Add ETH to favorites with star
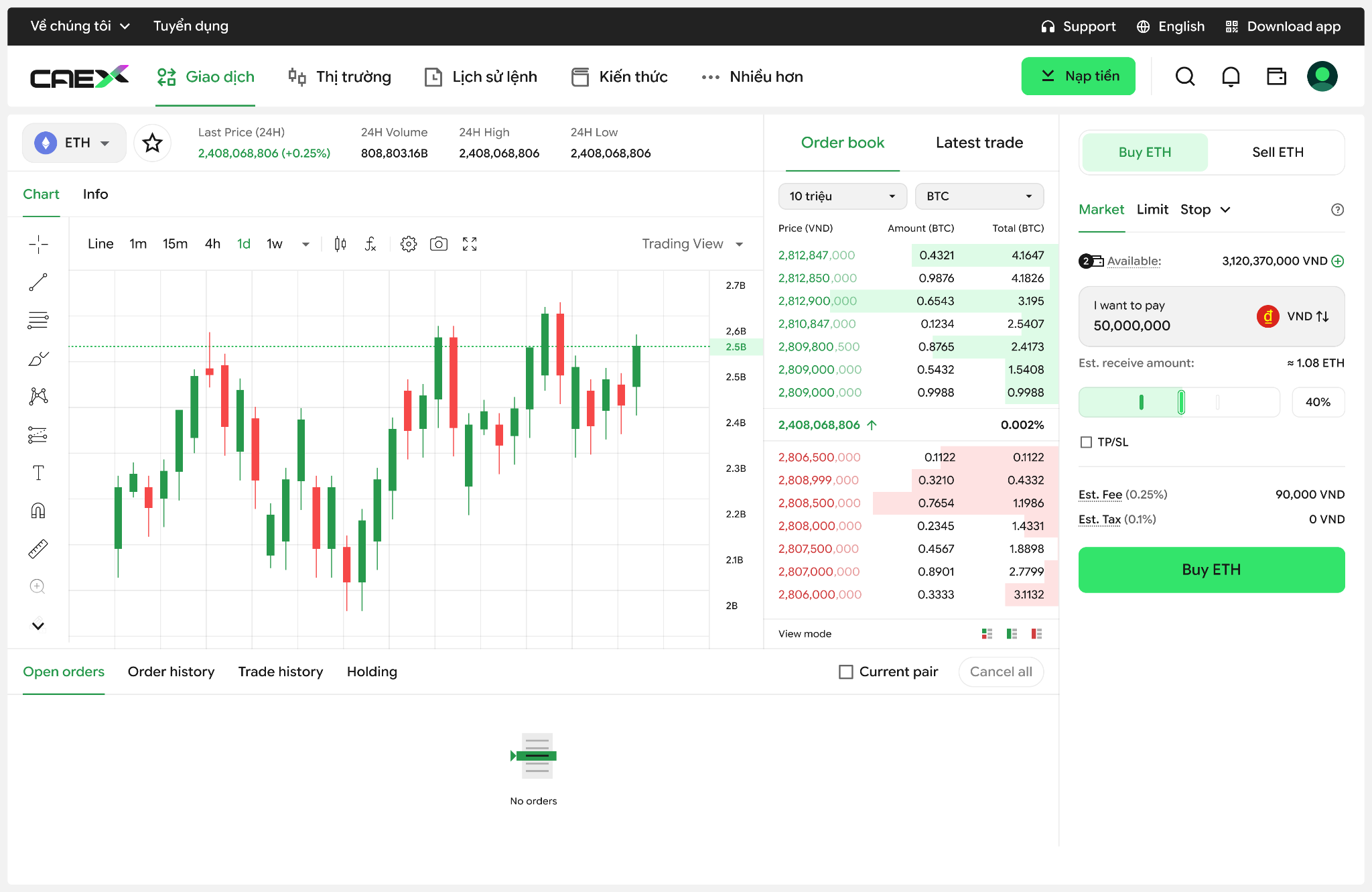This screenshot has width=1372, height=892. click(x=153, y=143)
